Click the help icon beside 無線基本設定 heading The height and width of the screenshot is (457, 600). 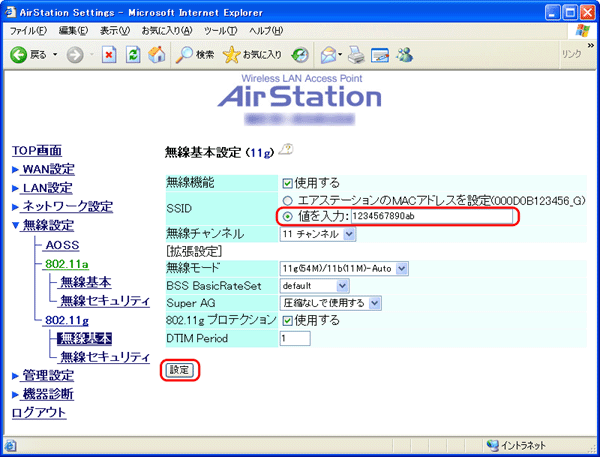[x=285, y=149]
